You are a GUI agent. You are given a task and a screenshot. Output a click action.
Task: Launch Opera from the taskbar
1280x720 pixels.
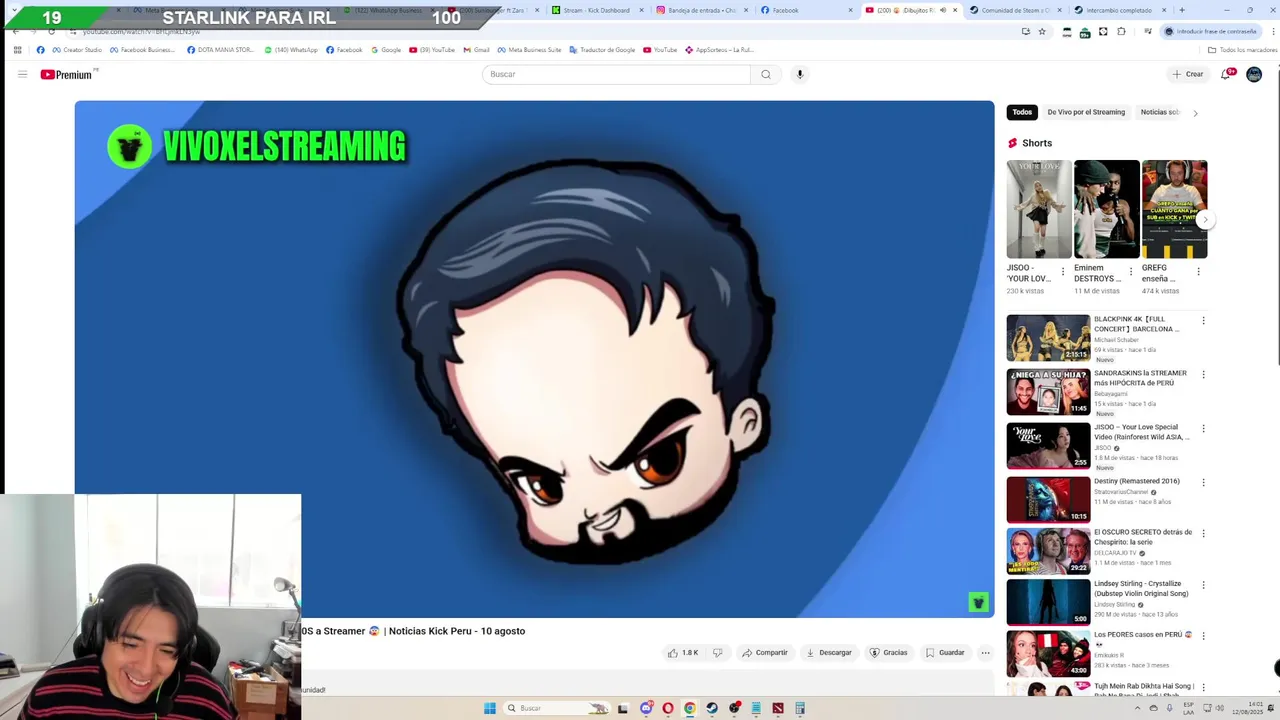(x=667, y=708)
